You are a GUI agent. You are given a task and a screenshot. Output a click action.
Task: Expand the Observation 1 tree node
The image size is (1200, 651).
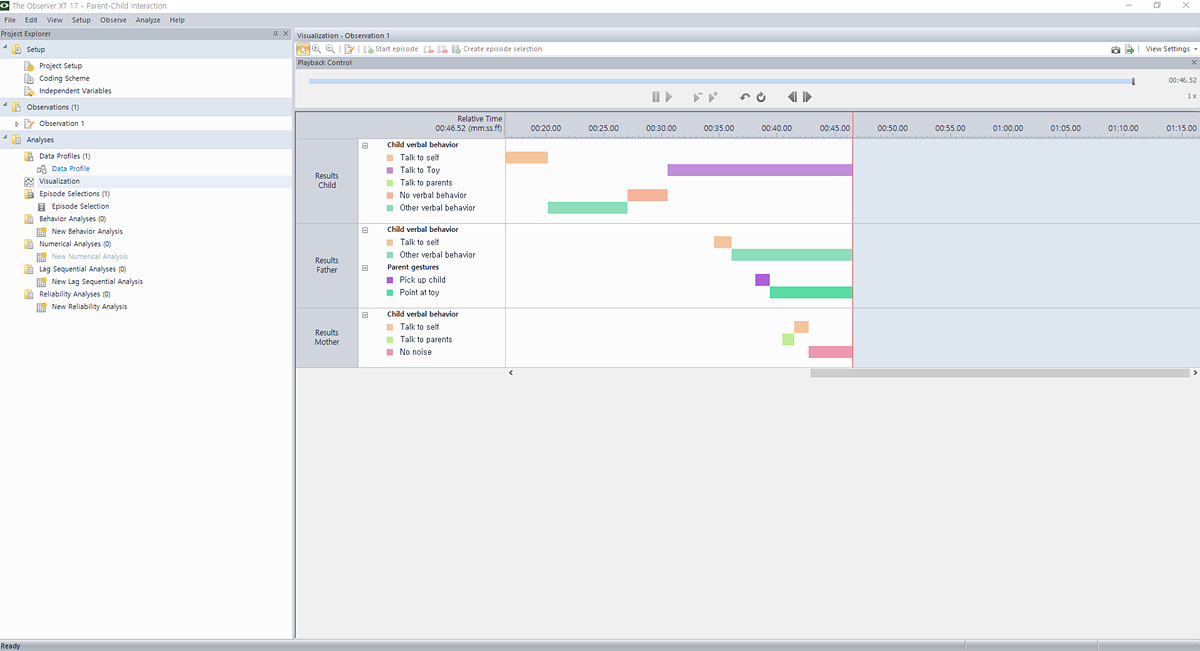17,124
